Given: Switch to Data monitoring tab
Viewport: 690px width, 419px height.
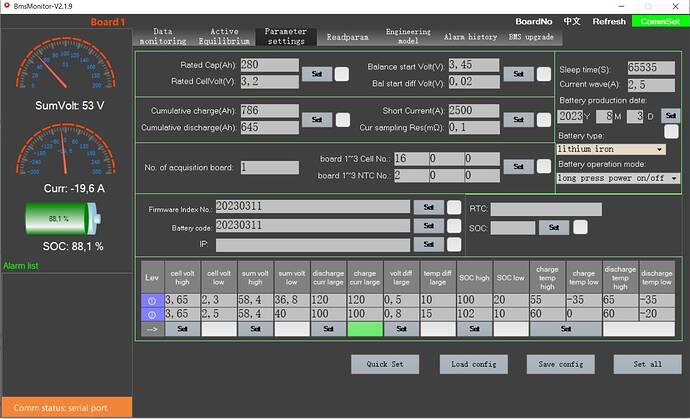Looking at the screenshot, I should coord(163,36).
